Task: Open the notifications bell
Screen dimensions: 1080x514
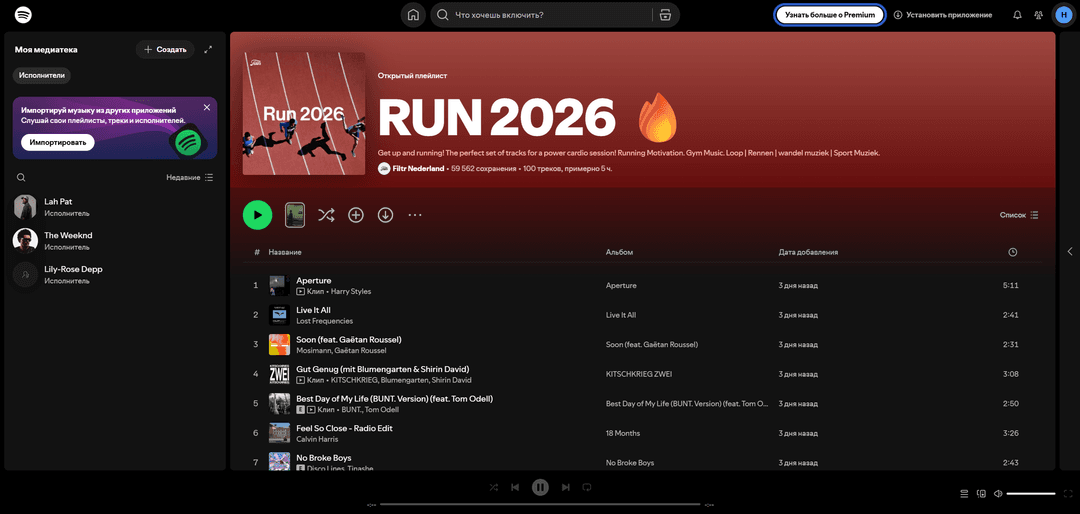Action: click(x=1017, y=14)
